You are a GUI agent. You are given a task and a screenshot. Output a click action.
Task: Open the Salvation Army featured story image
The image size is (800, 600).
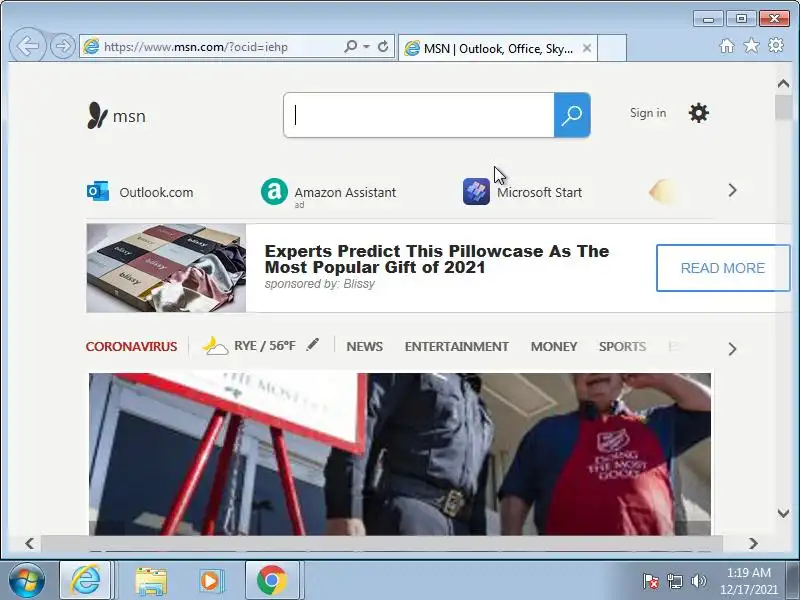coord(399,454)
